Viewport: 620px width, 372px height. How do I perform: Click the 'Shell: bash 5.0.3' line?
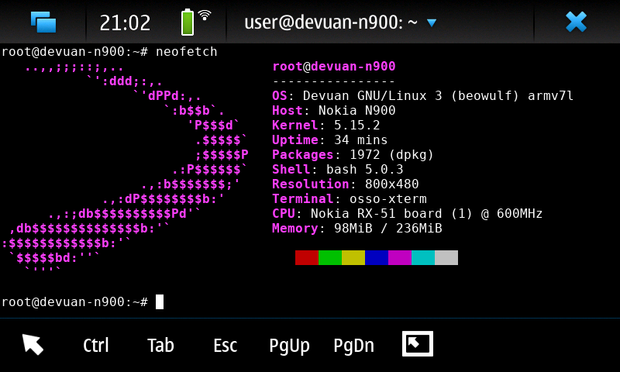pyautogui.click(x=338, y=169)
